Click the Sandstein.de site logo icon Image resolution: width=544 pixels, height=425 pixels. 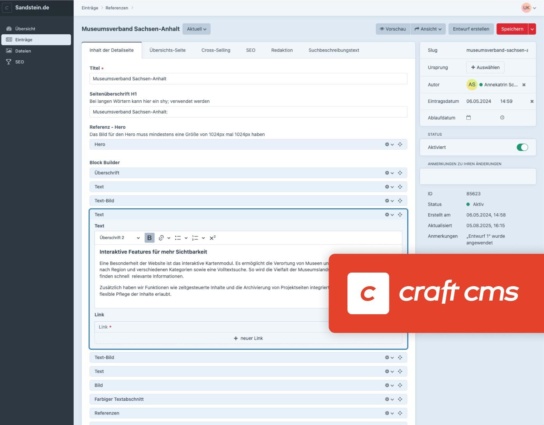click(7, 8)
